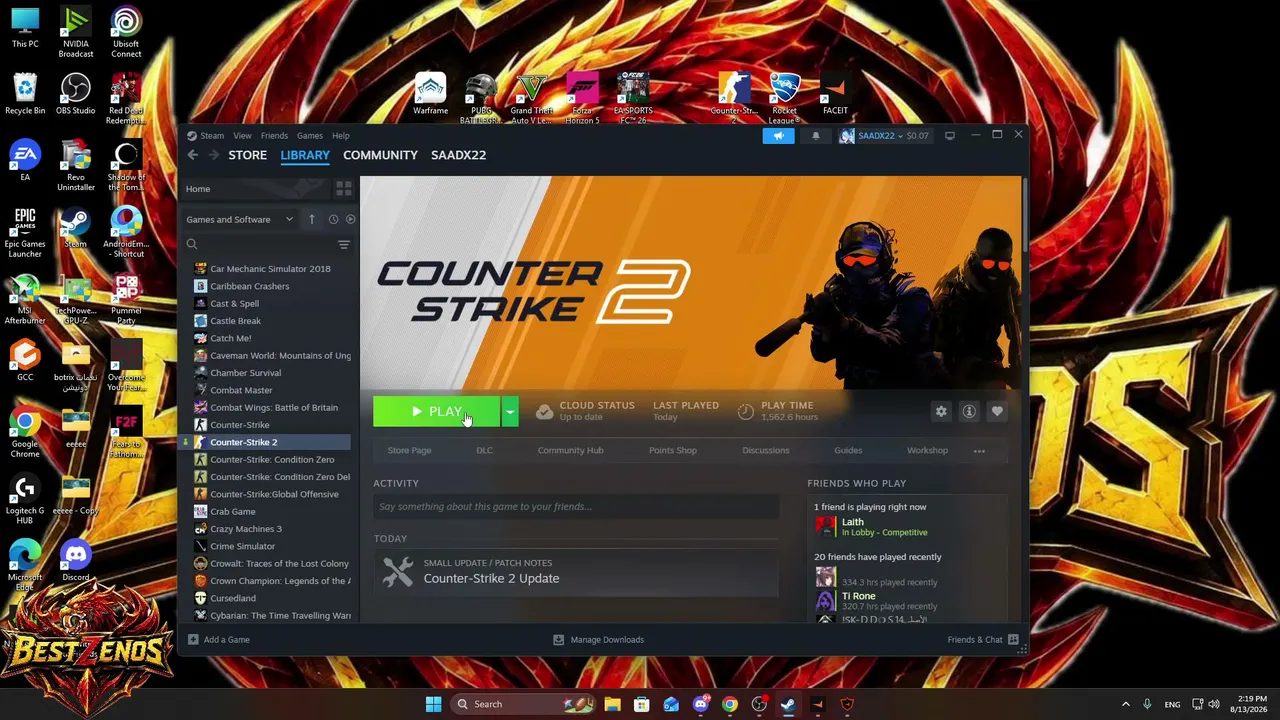
Task: Launch Counter-Strike 2 with the green Play button
Action: coord(437,412)
